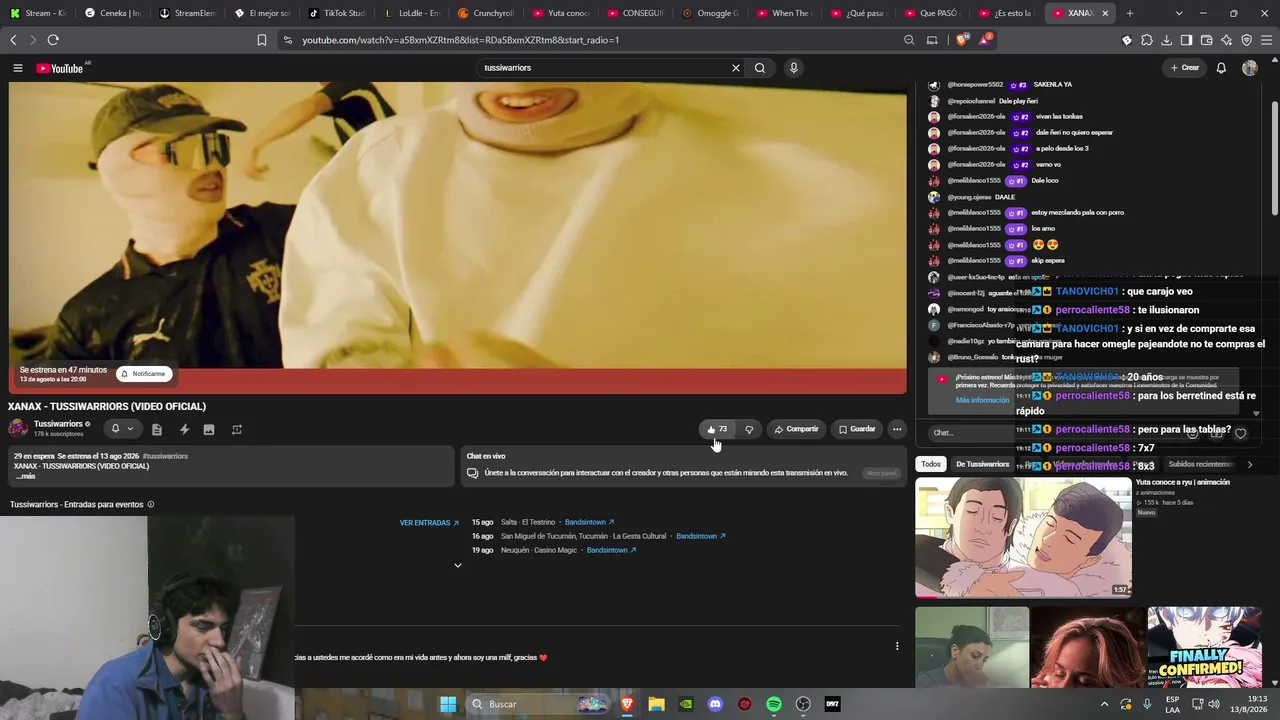The width and height of the screenshot is (1280, 720).
Task: Open YouTube notifications bell
Action: [1221, 68]
